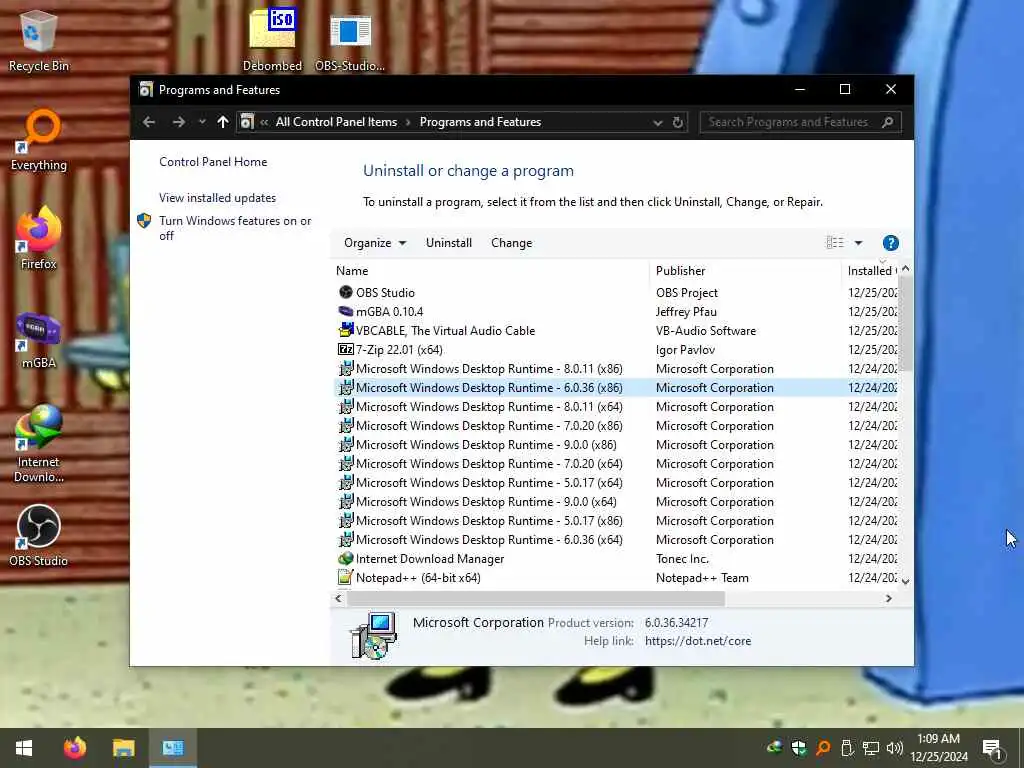Image resolution: width=1024 pixels, height=768 pixels.
Task: Open Turn Windows features on or off
Action: [x=235, y=228]
